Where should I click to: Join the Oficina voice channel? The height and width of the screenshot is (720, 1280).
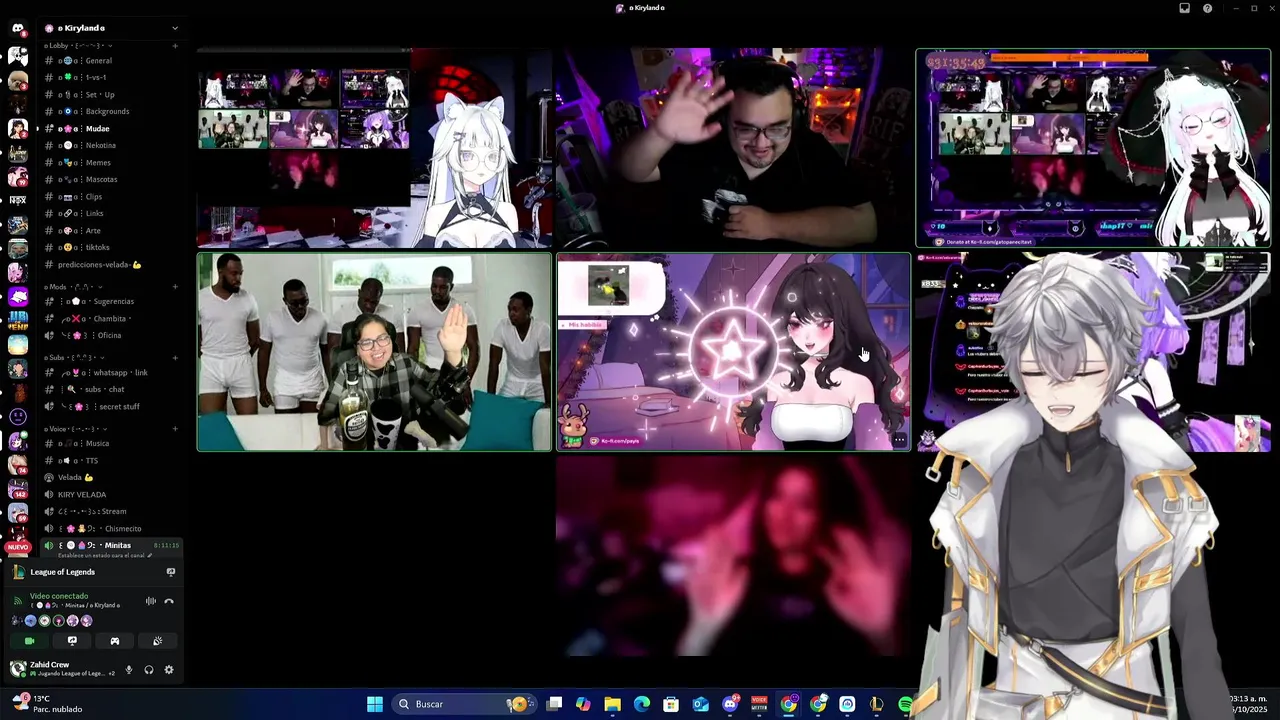click(111, 336)
